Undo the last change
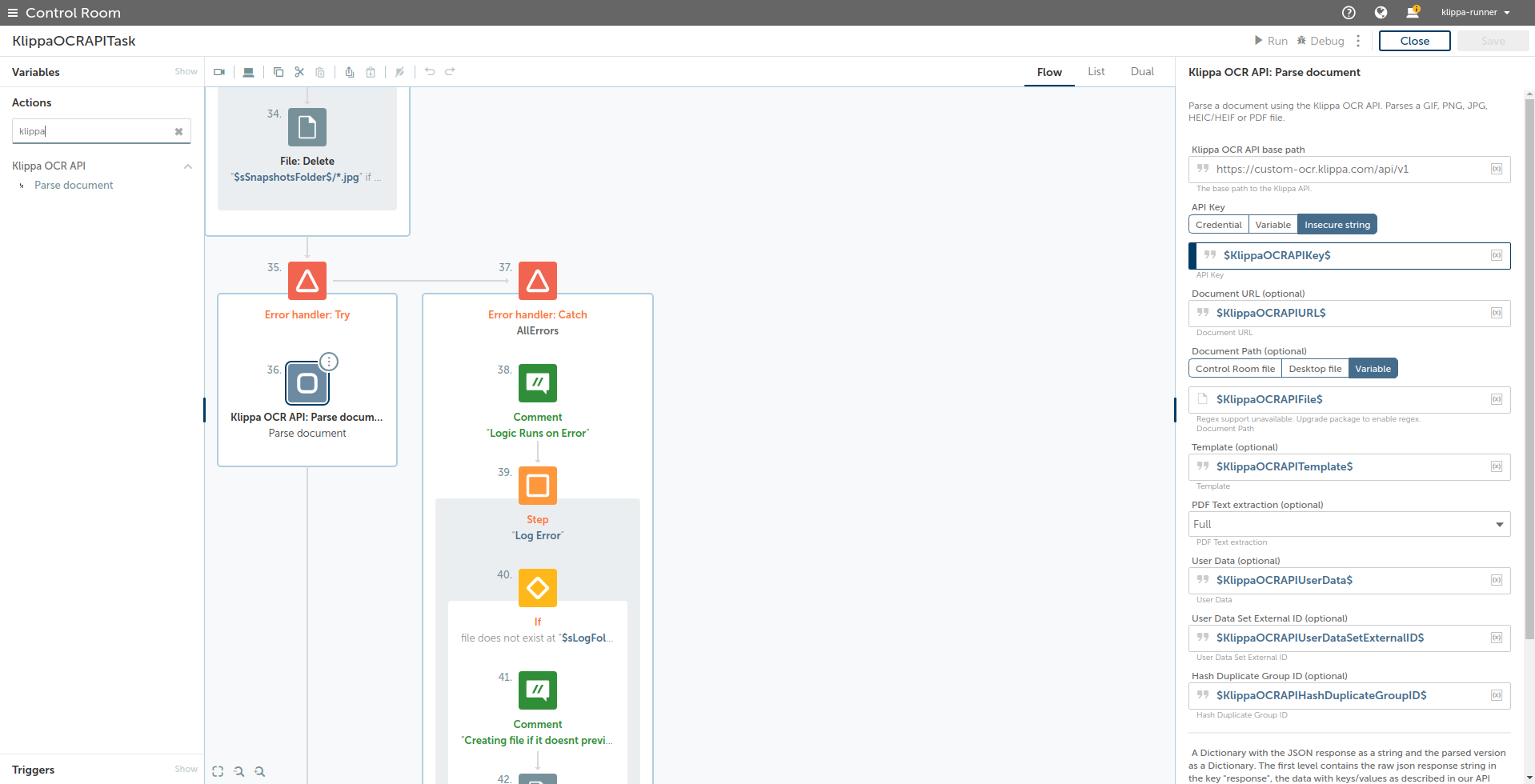The image size is (1535, 784). tap(430, 72)
